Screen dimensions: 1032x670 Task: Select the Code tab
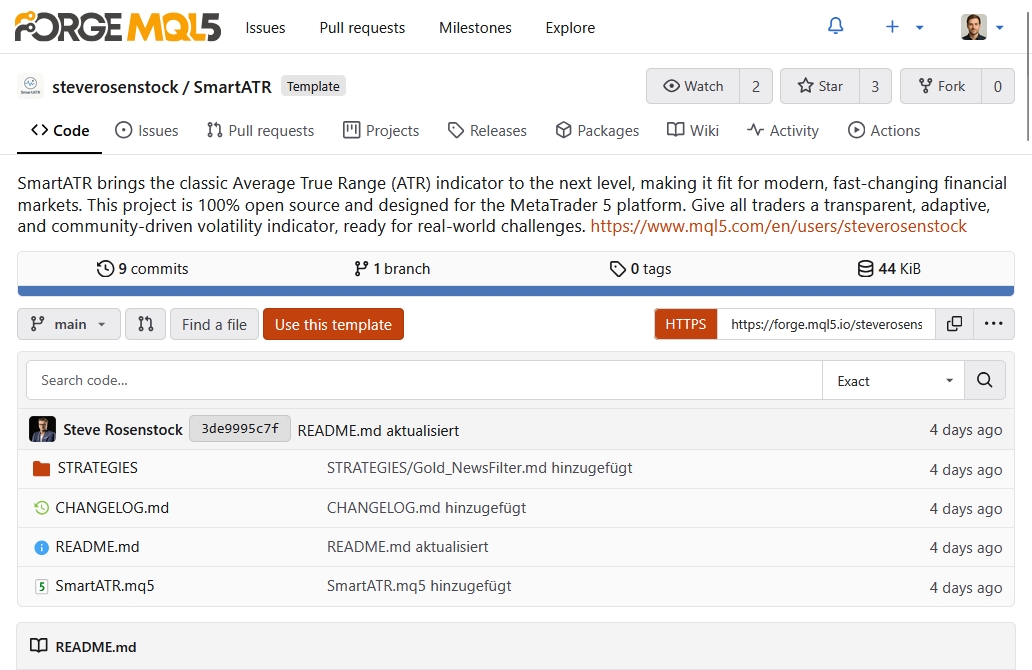(60, 130)
